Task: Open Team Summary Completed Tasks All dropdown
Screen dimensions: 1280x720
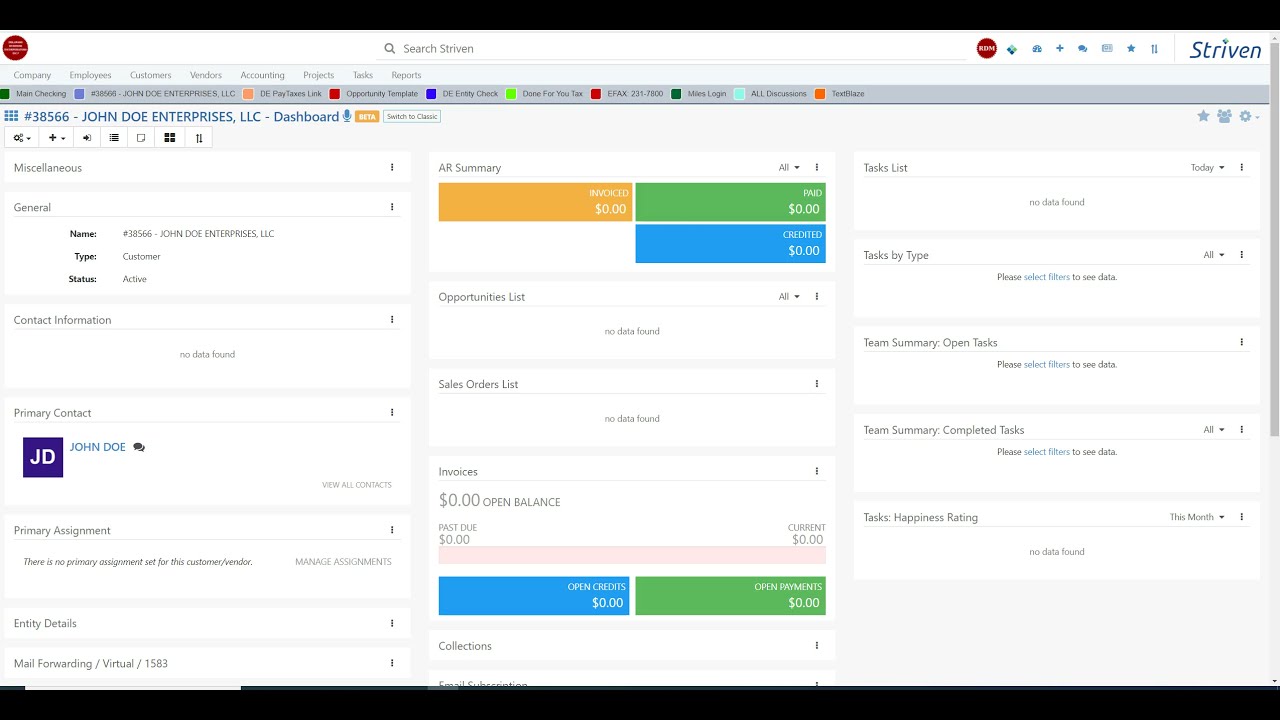Action: coord(1214,430)
